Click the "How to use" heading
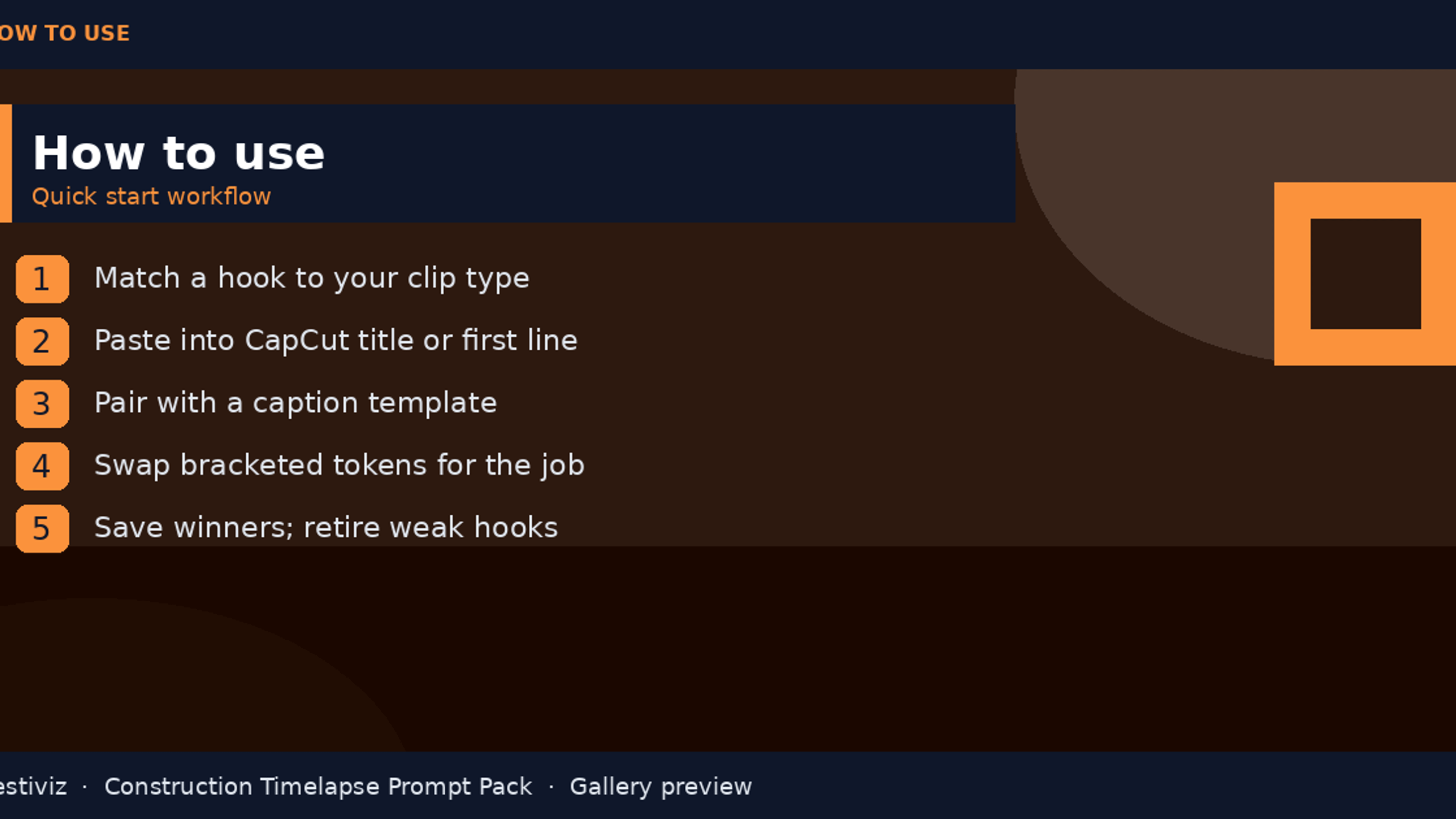This screenshot has height=819, width=1456. pos(179,153)
